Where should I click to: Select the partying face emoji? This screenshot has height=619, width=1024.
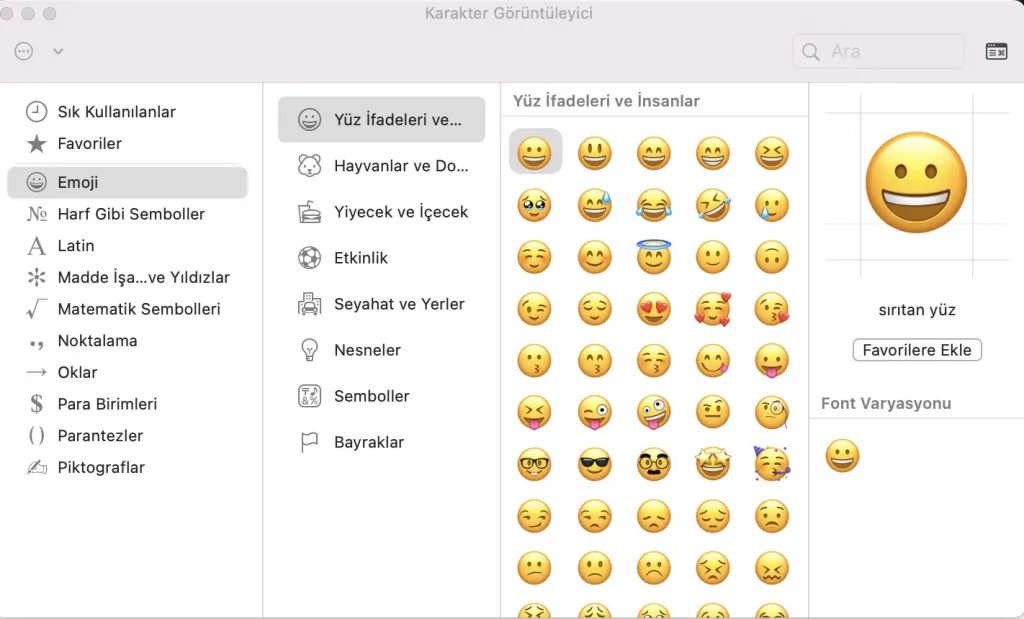click(772, 464)
